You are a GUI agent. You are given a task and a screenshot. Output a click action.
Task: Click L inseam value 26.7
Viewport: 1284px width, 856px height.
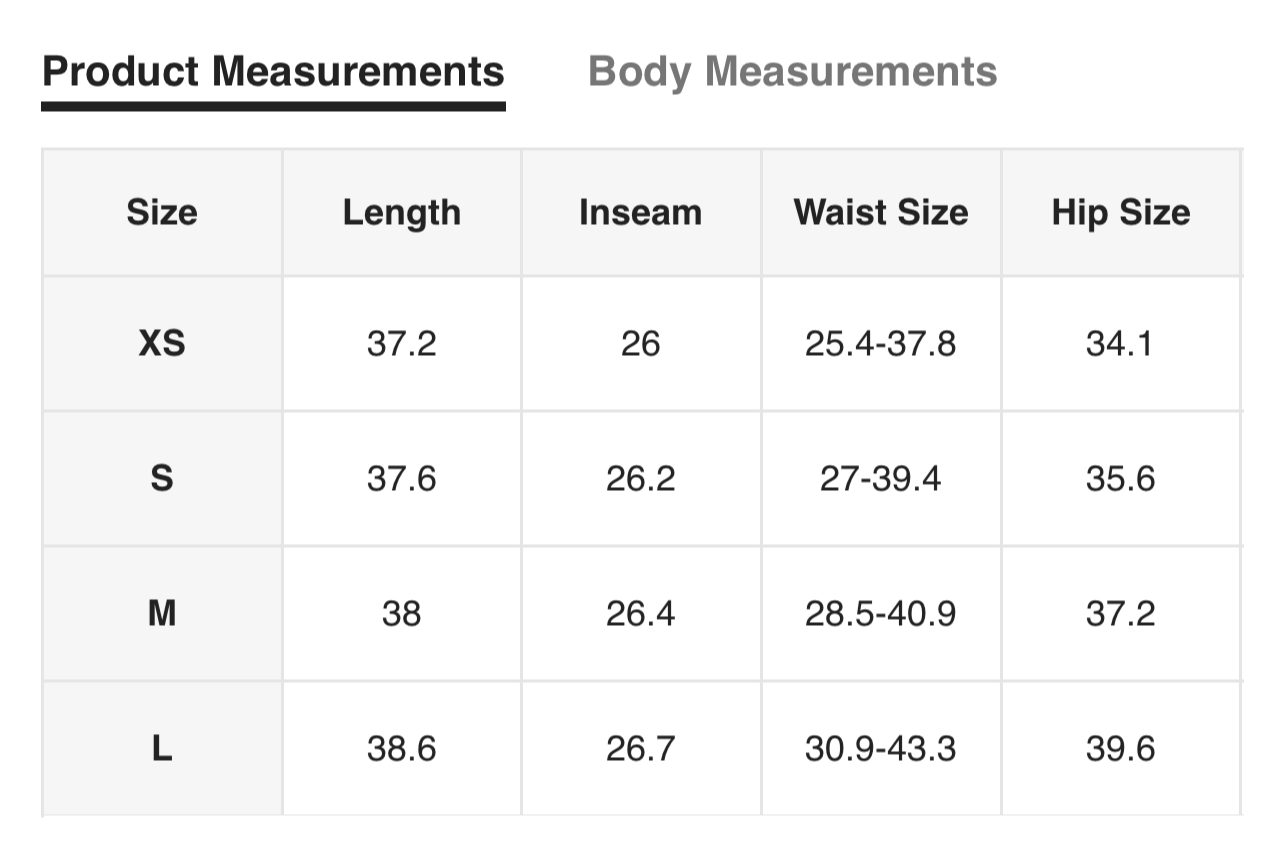click(x=640, y=748)
